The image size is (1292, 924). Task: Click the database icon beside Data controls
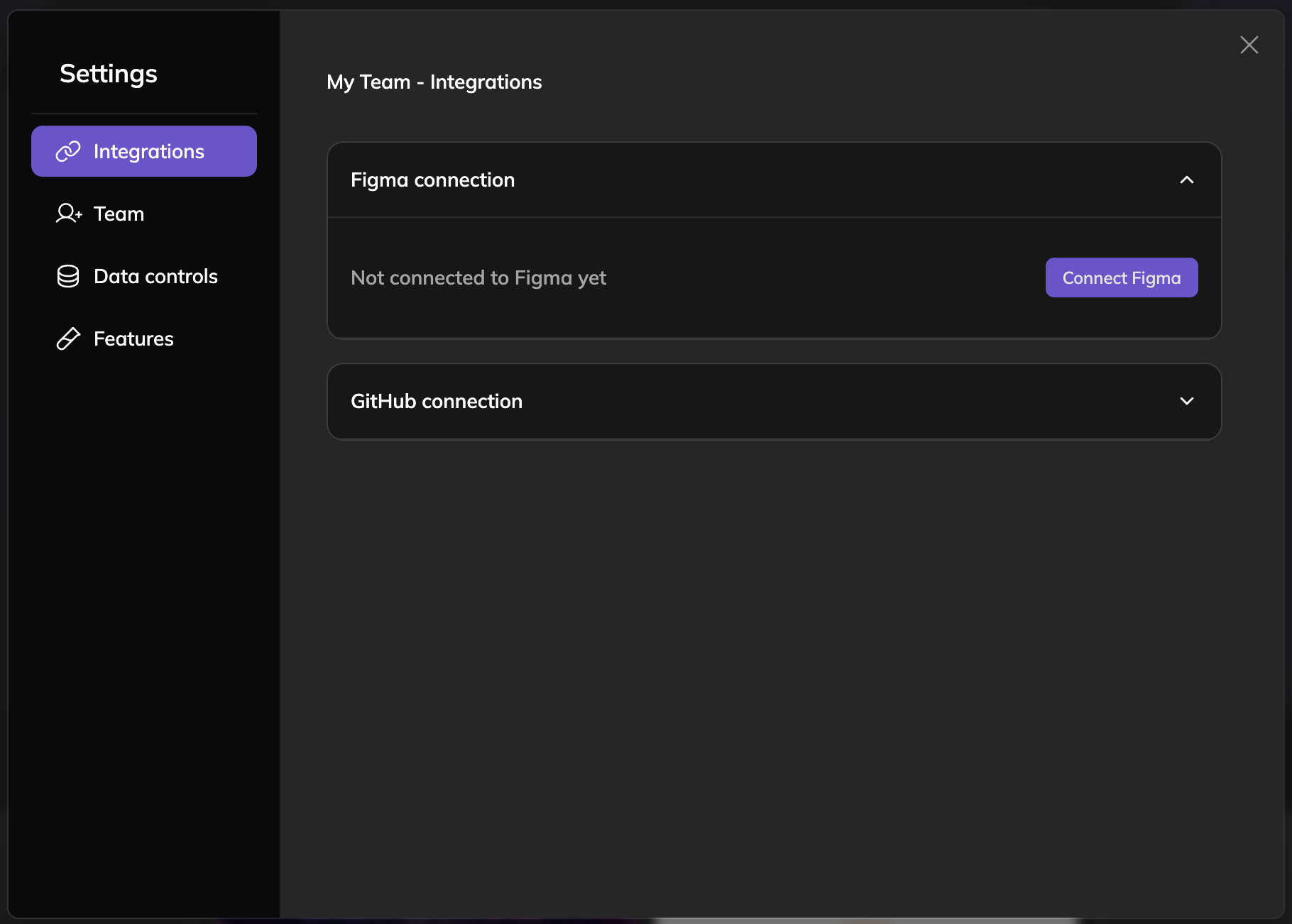(68, 276)
